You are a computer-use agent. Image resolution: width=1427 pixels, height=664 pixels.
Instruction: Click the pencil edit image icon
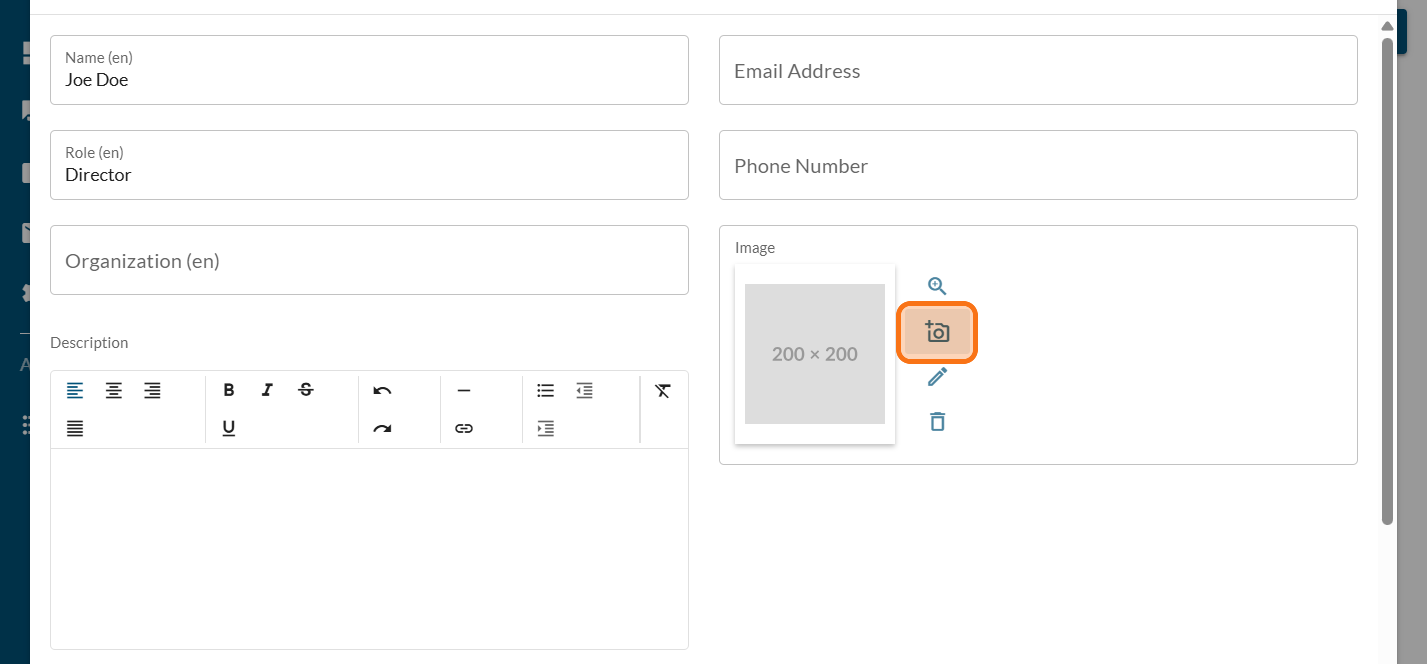coord(937,377)
